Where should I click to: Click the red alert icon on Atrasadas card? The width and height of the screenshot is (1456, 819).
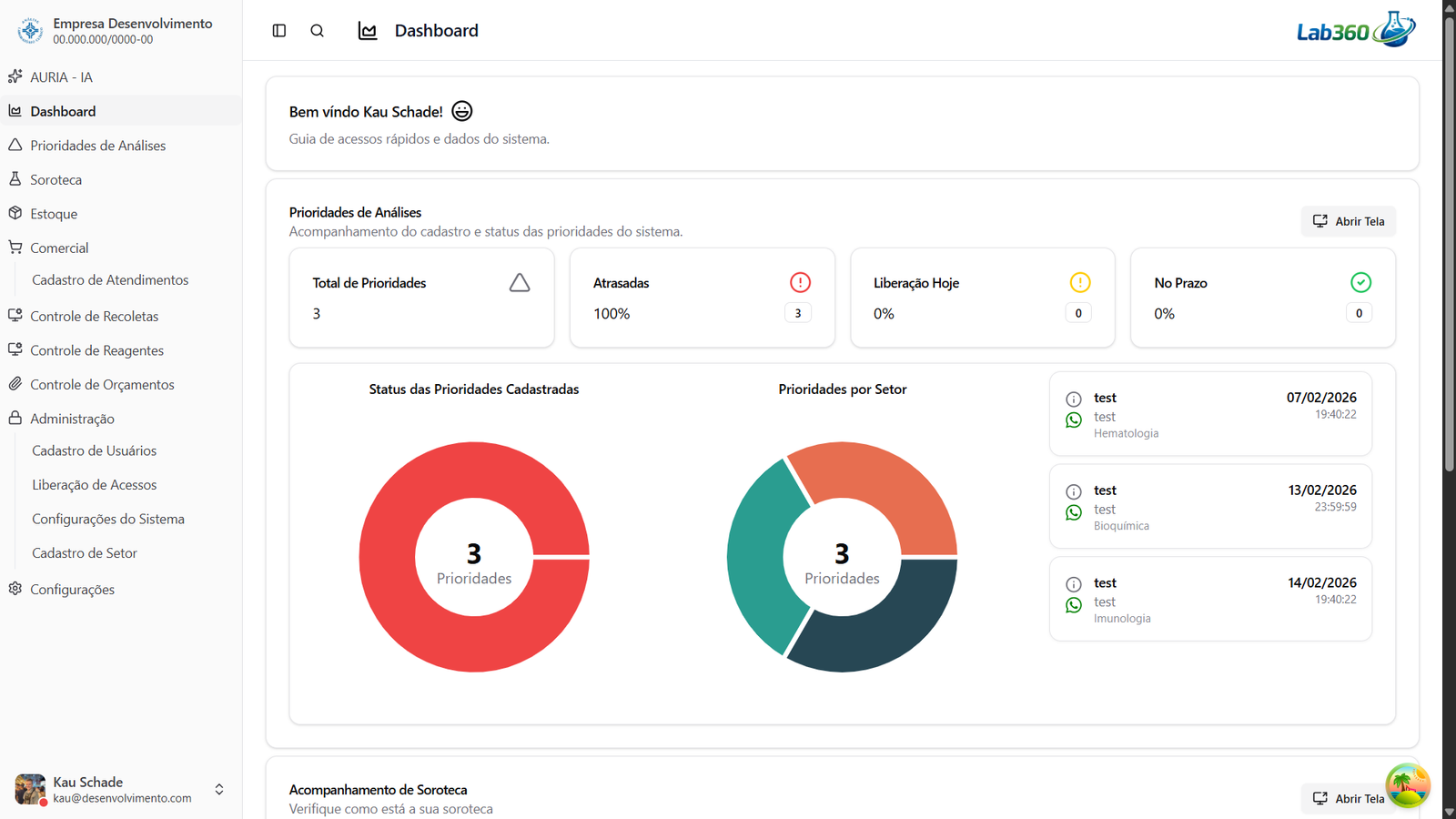(800, 283)
